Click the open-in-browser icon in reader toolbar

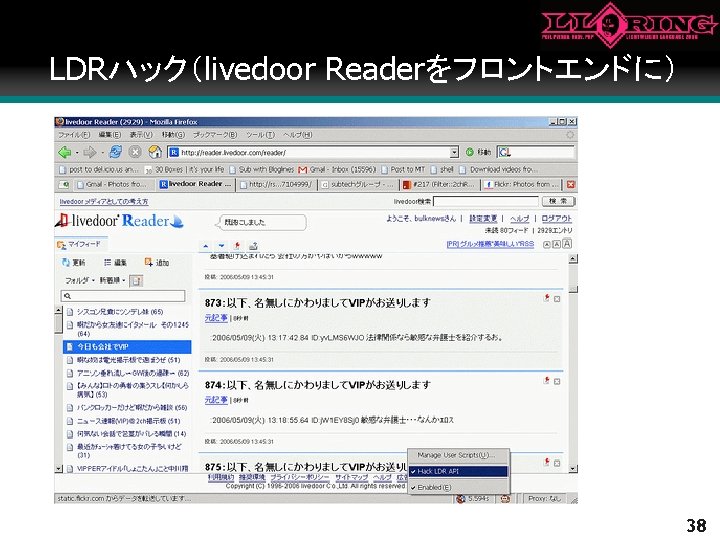pyautogui.click(x=253, y=246)
